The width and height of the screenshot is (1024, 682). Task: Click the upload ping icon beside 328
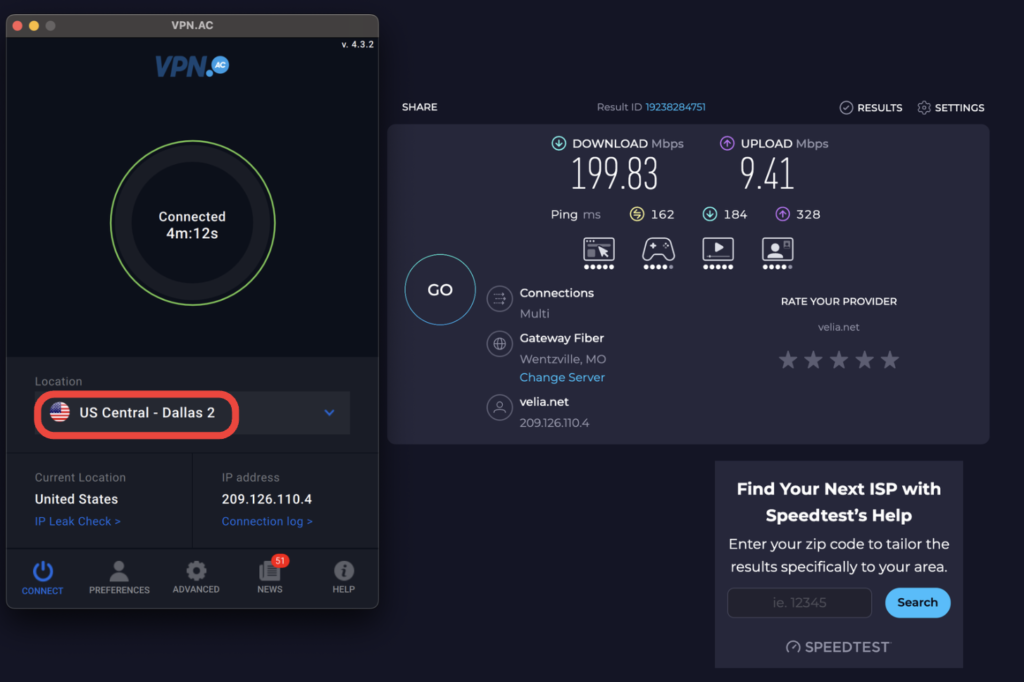782,214
